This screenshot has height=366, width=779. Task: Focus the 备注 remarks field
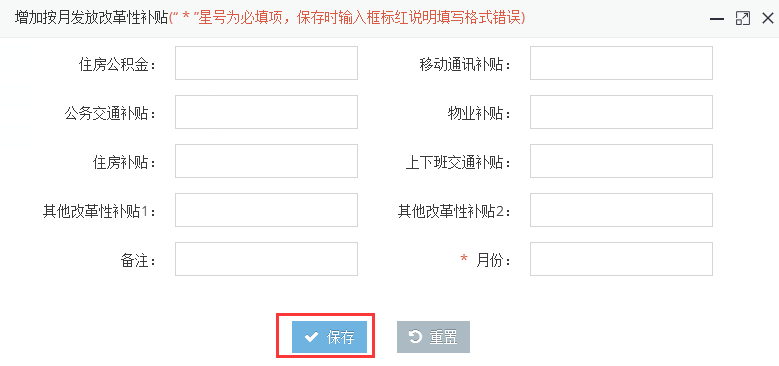point(266,259)
